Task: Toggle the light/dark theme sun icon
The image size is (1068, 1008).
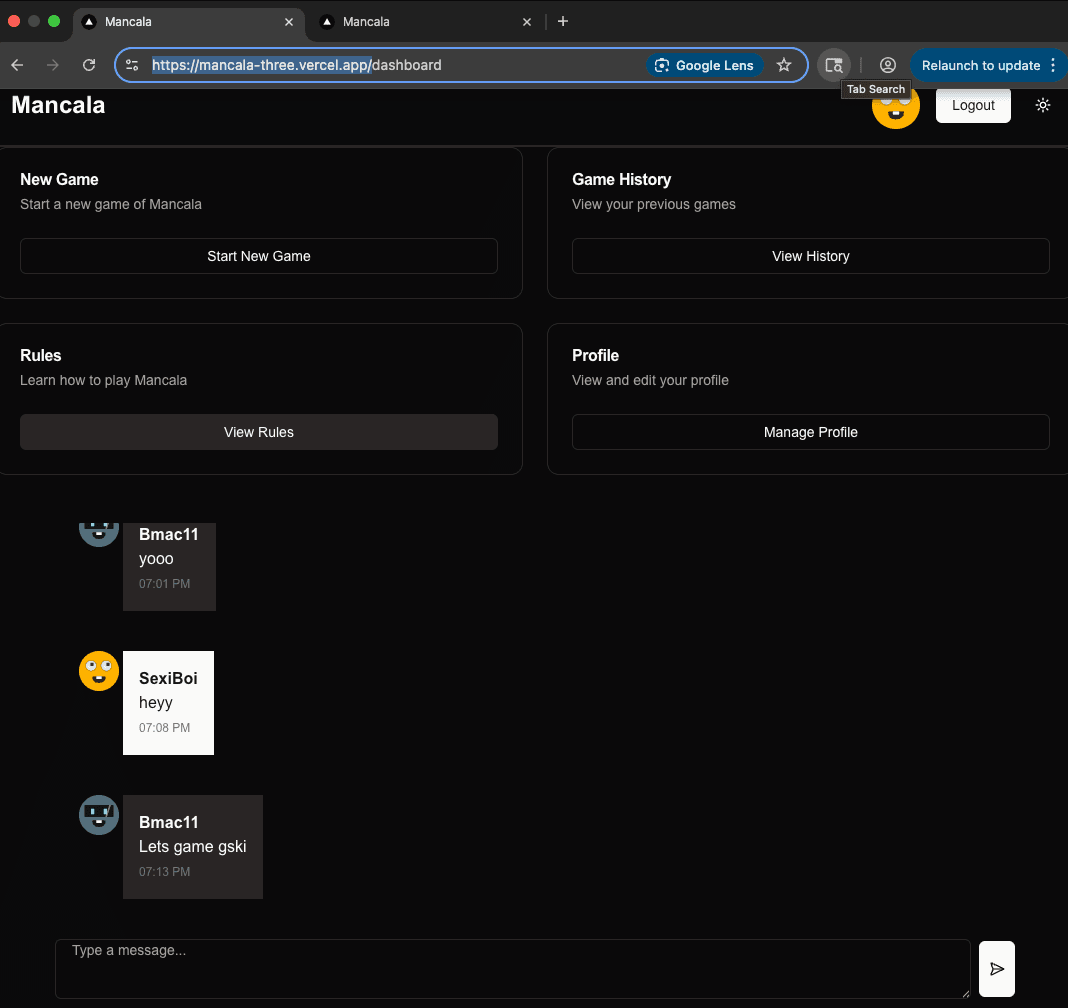Action: (1043, 105)
